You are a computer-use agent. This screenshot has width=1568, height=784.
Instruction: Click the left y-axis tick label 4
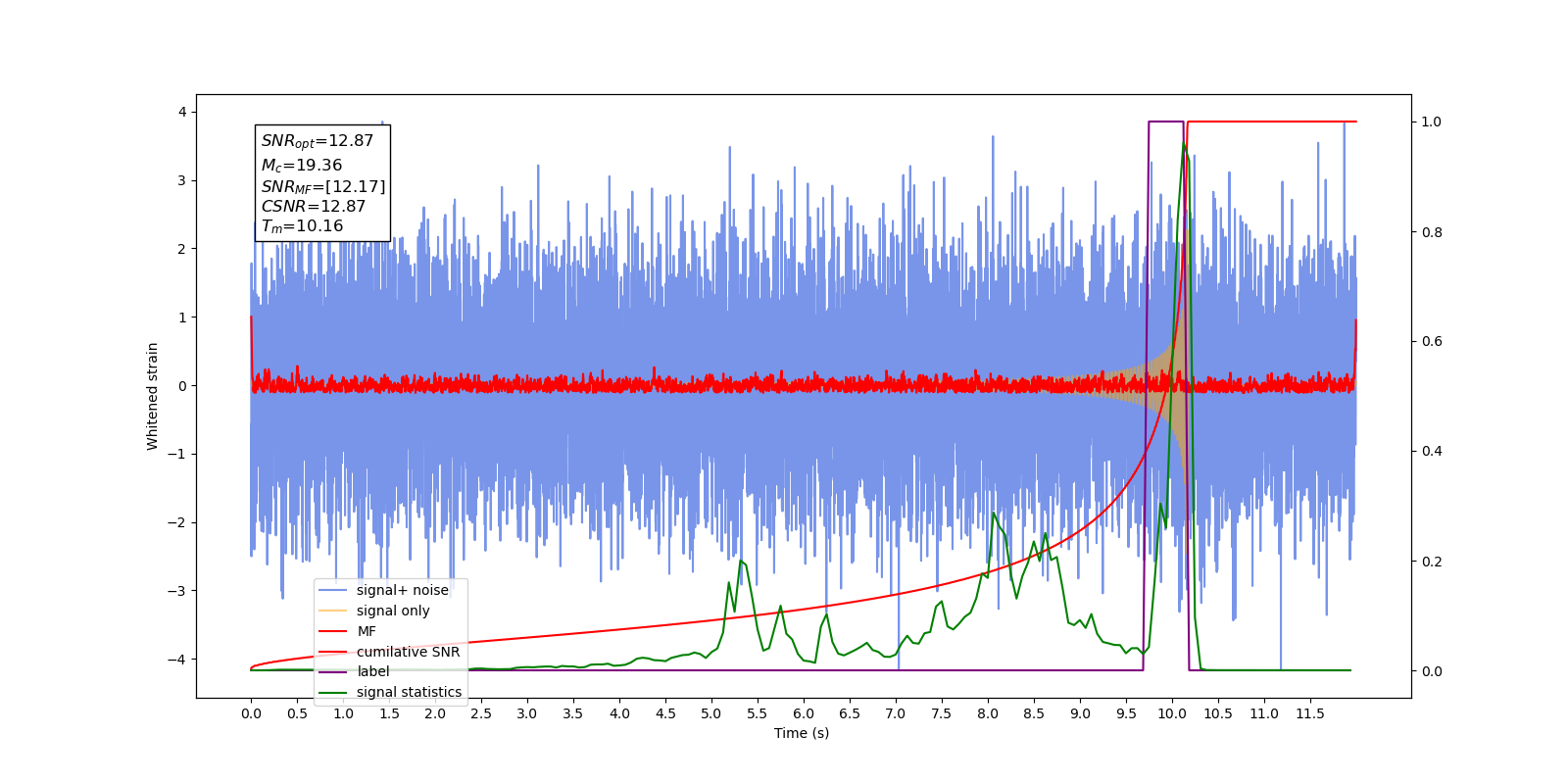[182, 112]
